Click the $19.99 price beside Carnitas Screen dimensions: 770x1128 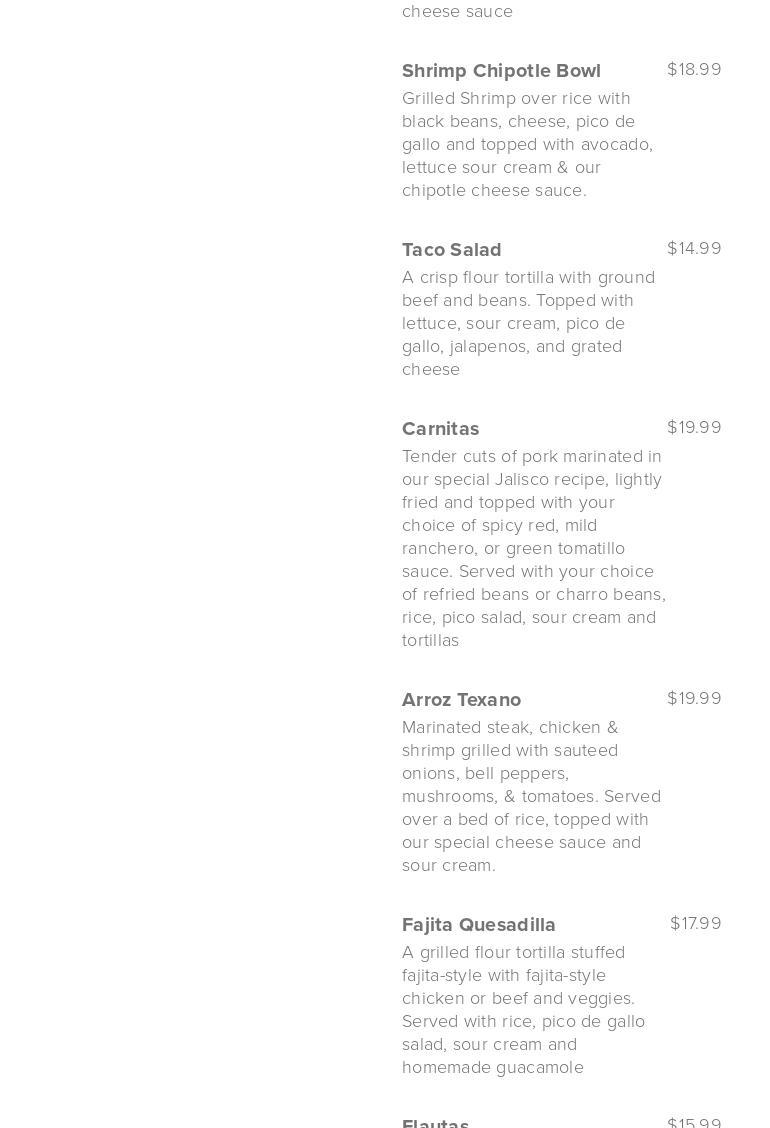[x=694, y=427]
